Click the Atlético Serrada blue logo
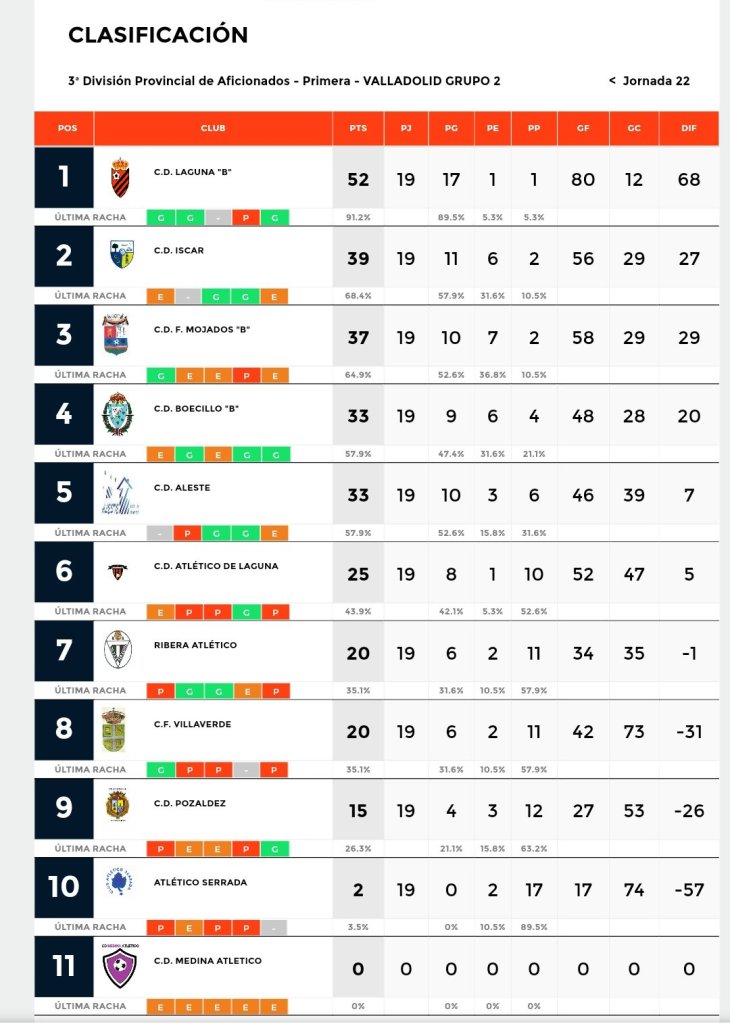Viewport: 730px width, 1024px height. click(x=118, y=886)
